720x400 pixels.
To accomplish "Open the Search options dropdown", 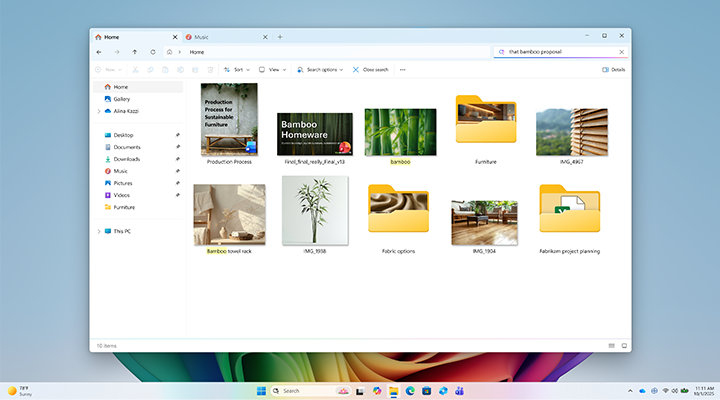I will click(x=320, y=70).
